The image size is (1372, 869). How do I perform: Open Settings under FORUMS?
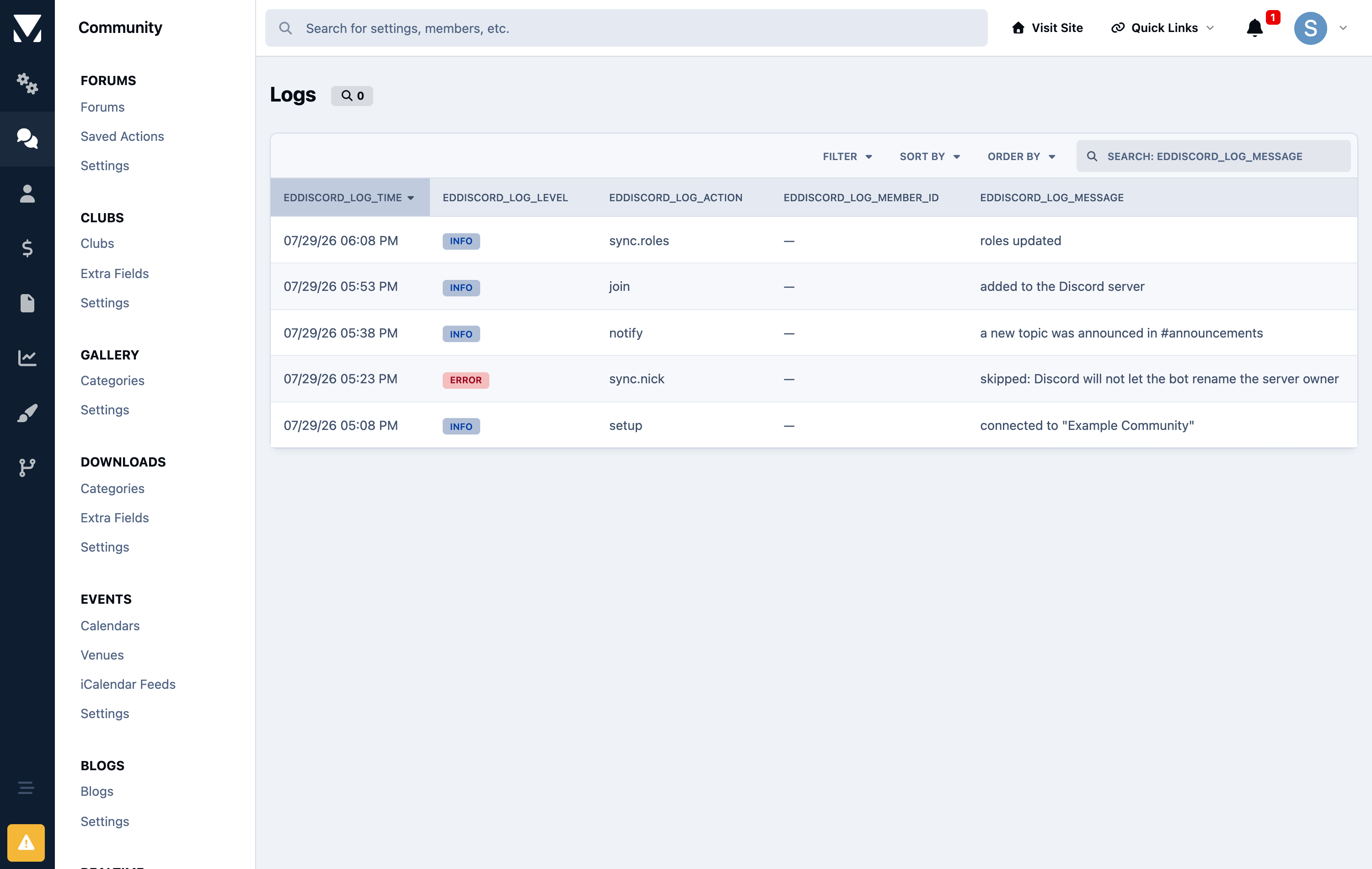[105, 165]
